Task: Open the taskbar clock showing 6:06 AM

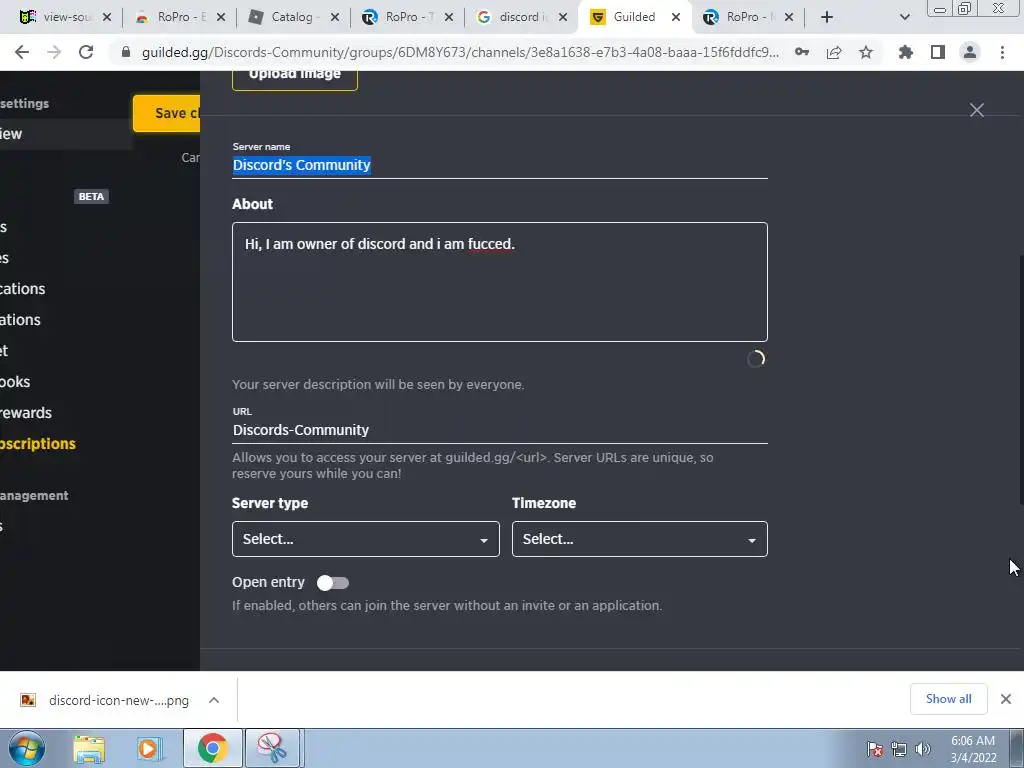Action: point(973,749)
